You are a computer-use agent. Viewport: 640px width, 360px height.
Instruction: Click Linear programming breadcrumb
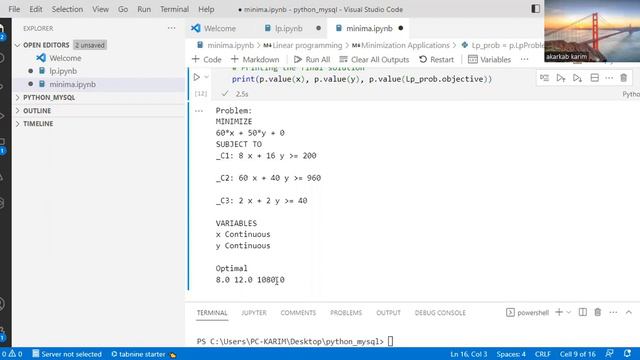click(307, 45)
